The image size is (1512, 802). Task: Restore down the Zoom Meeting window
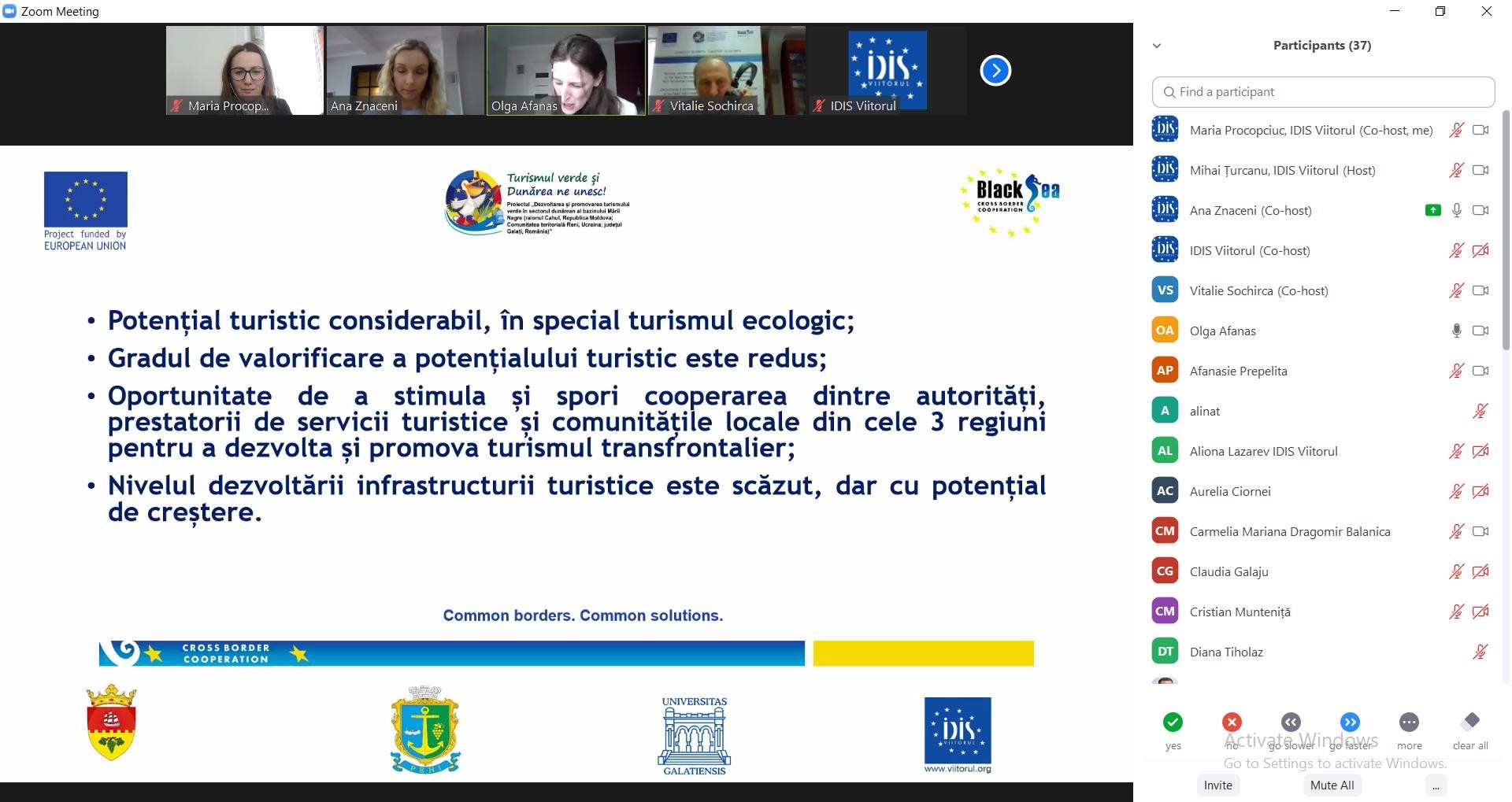(1440, 11)
